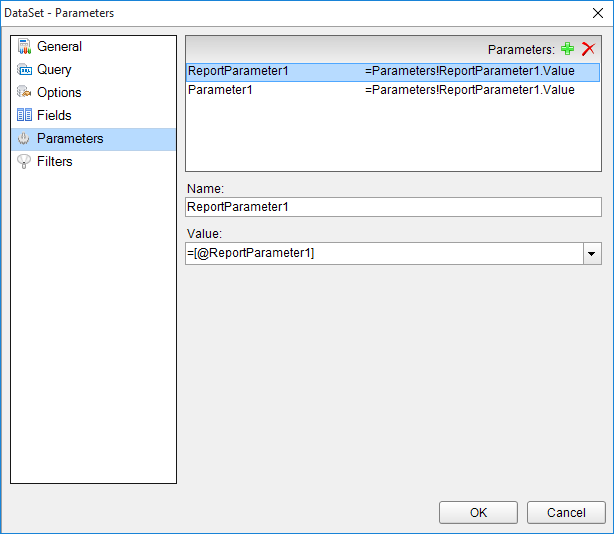Add a new parameter with green plus
Screen dimensions: 615x536
[568, 49]
